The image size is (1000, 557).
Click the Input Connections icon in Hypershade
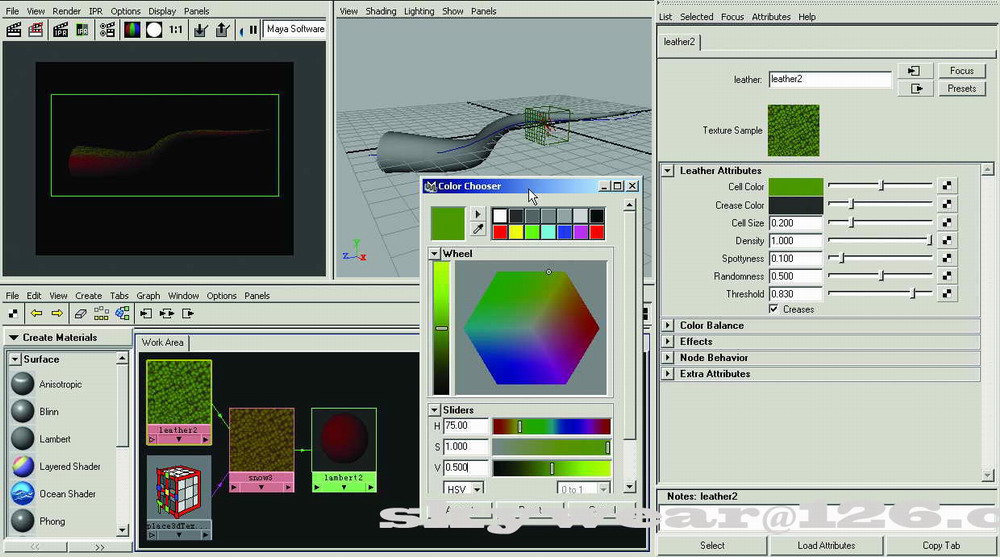click(146, 313)
